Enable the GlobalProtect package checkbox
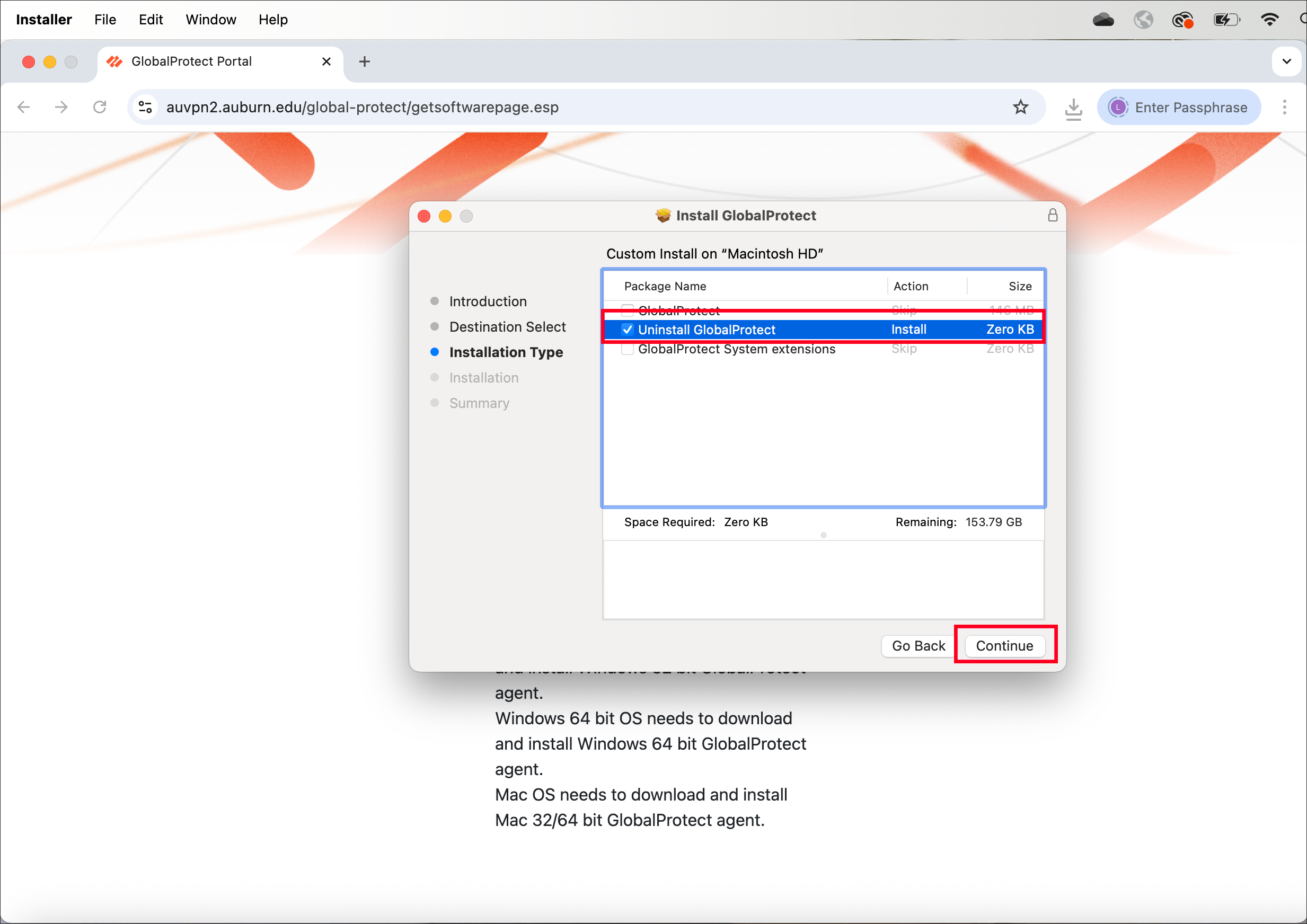This screenshot has height=924, width=1307. pos(627,310)
